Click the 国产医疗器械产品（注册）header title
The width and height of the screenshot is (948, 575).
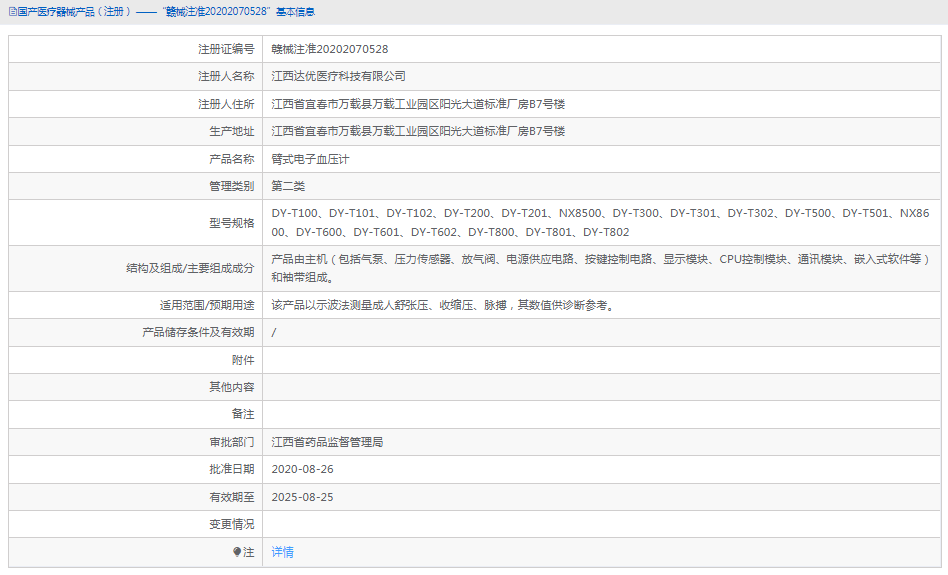click(x=74, y=11)
